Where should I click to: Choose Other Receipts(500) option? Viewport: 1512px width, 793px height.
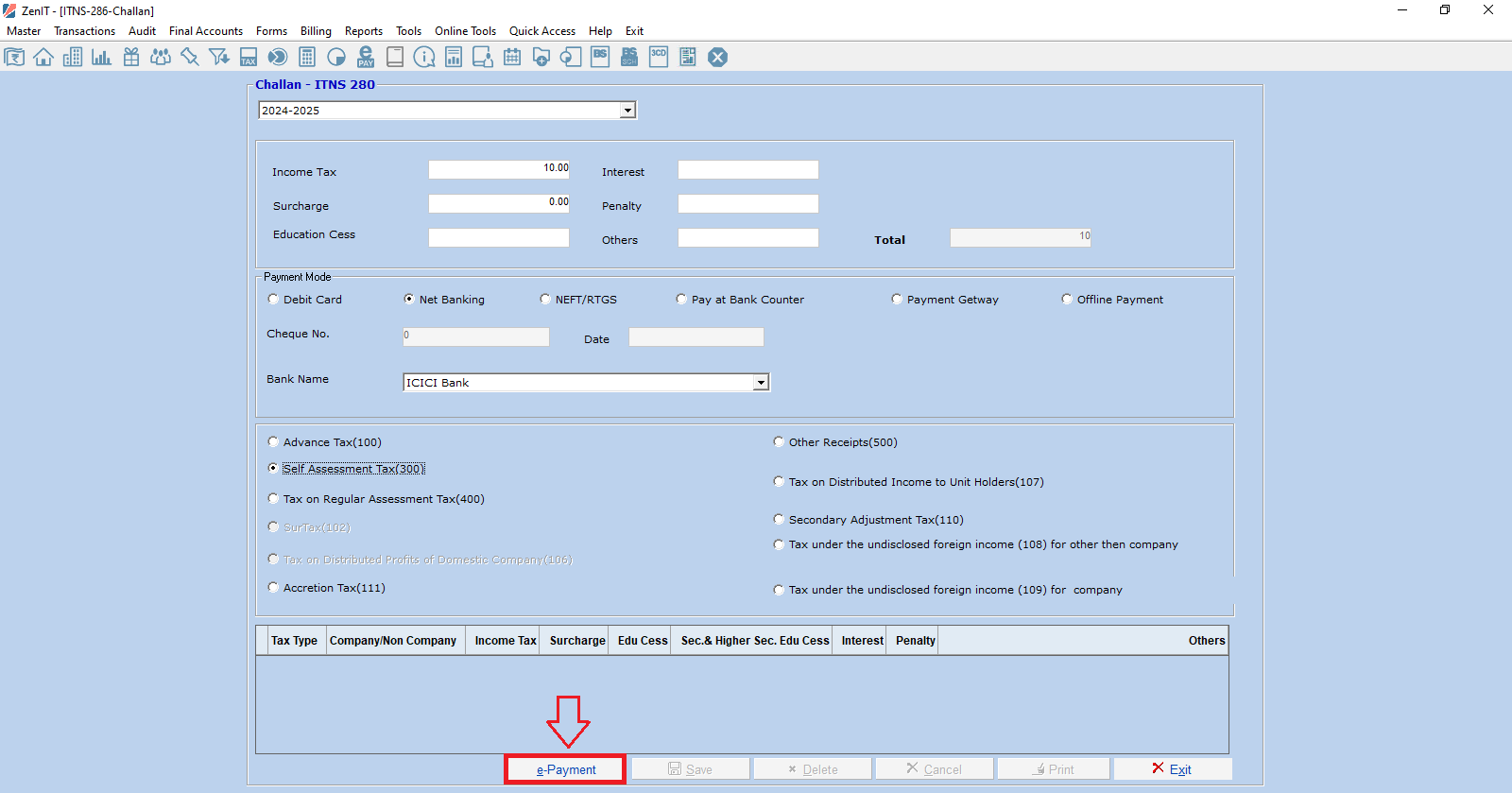[779, 441]
